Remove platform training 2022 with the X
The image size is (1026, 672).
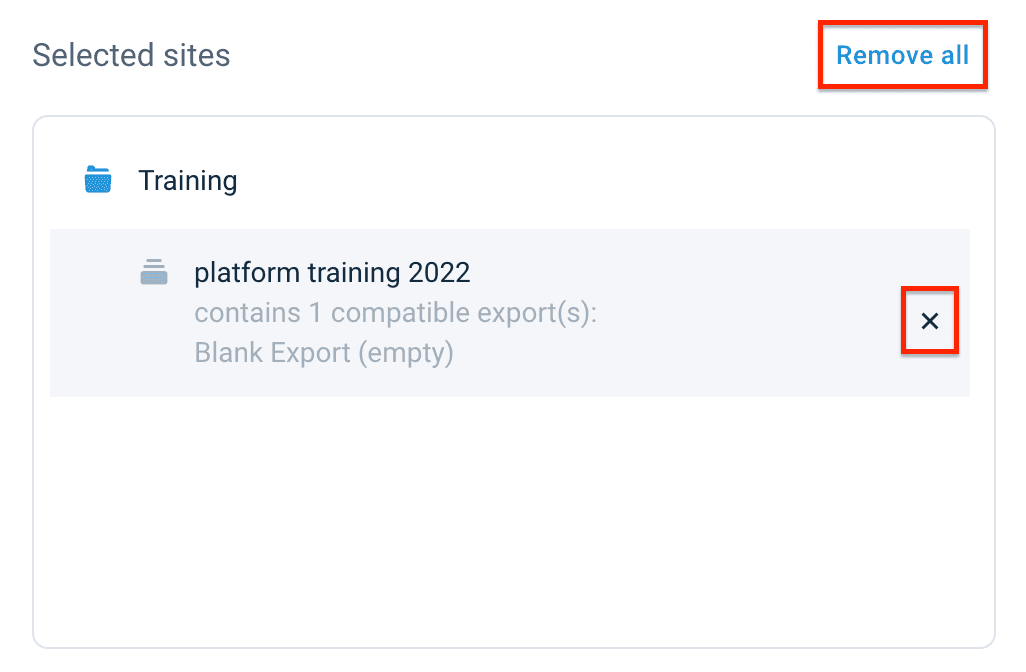pos(930,321)
